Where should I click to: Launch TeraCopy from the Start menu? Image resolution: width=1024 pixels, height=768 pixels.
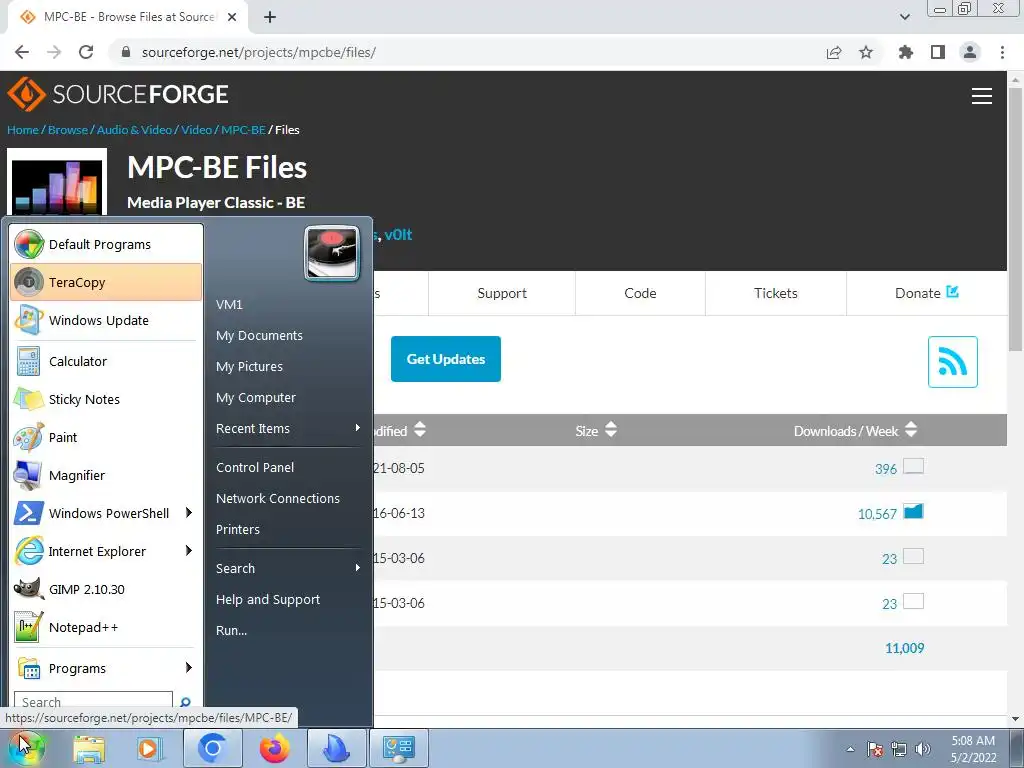(106, 282)
